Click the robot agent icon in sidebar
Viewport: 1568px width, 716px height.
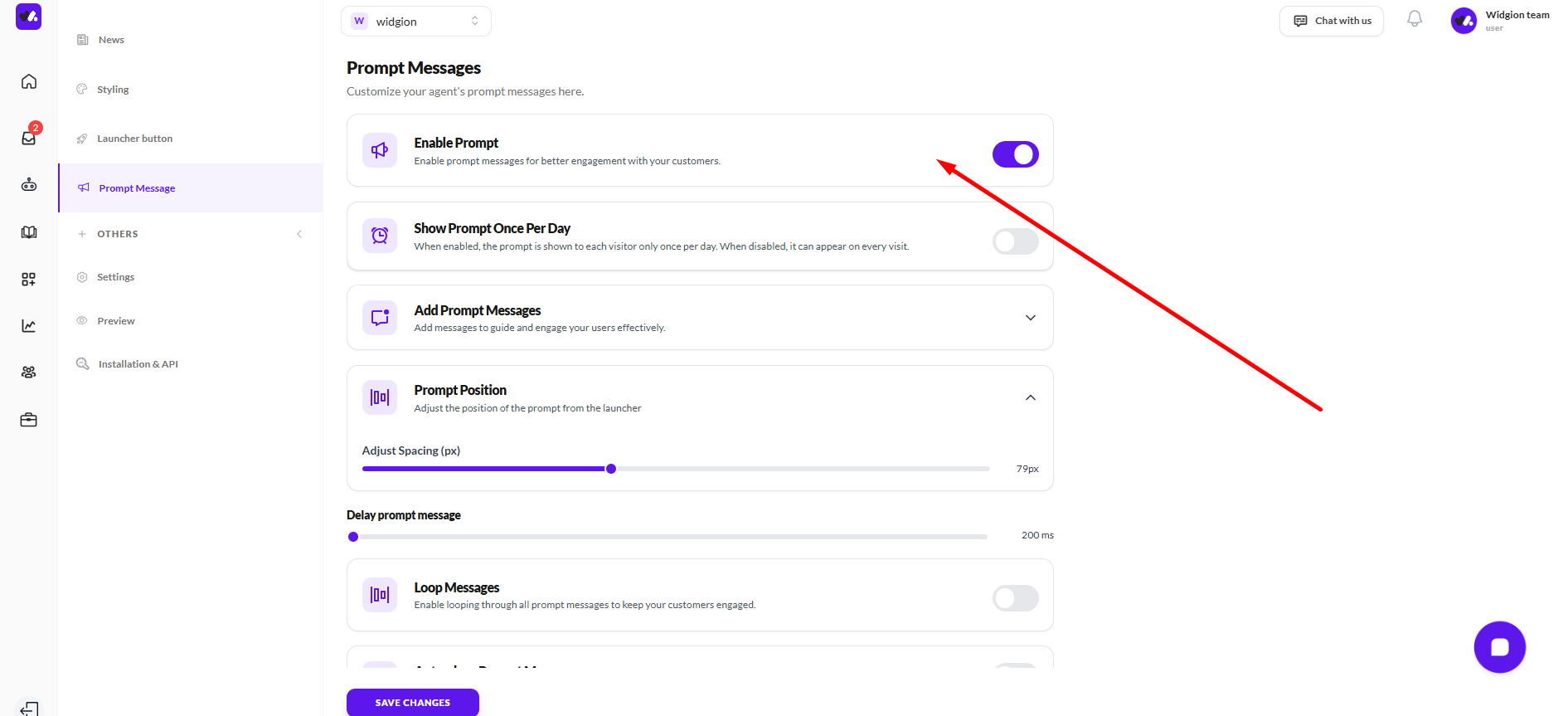tap(29, 185)
